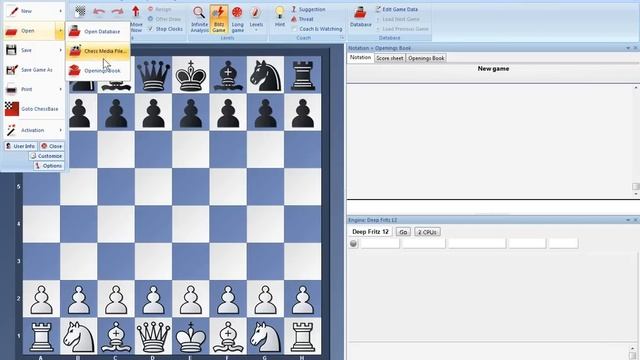Expand the Activation submenu arrow

(61, 130)
